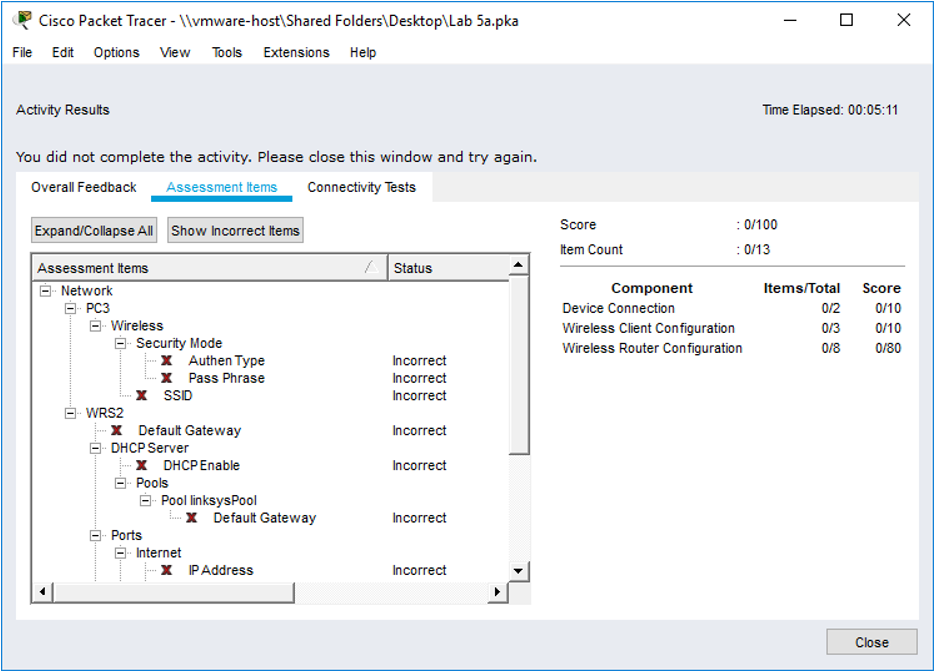
Task: Open the Extensions menu
Action: point(296,53)
